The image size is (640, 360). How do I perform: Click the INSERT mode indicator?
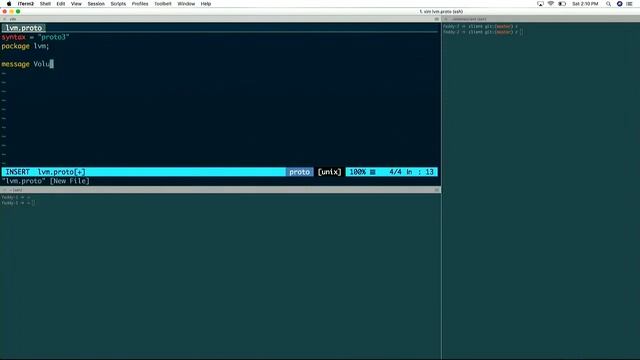pyautogui.click(x=17, y=172)
